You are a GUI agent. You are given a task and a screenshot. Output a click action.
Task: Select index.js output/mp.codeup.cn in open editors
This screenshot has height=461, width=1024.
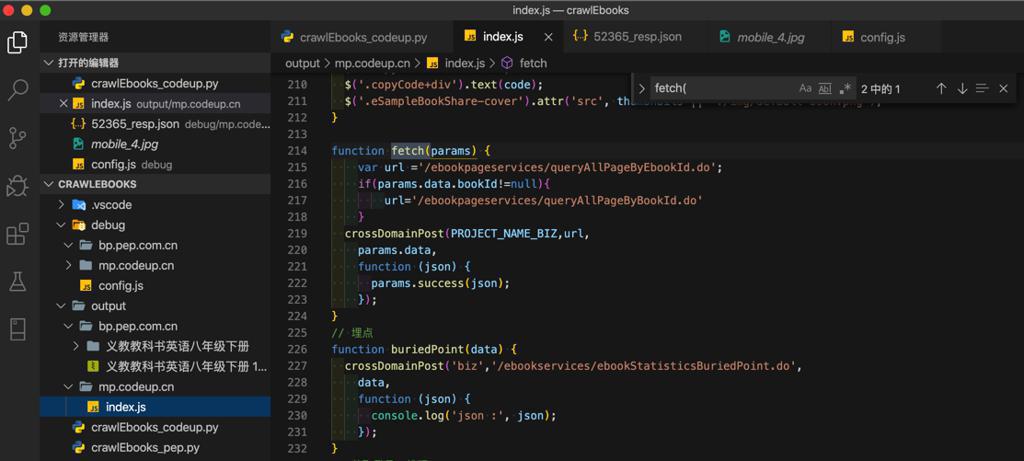pyautogui.click(x=155, y=104)
